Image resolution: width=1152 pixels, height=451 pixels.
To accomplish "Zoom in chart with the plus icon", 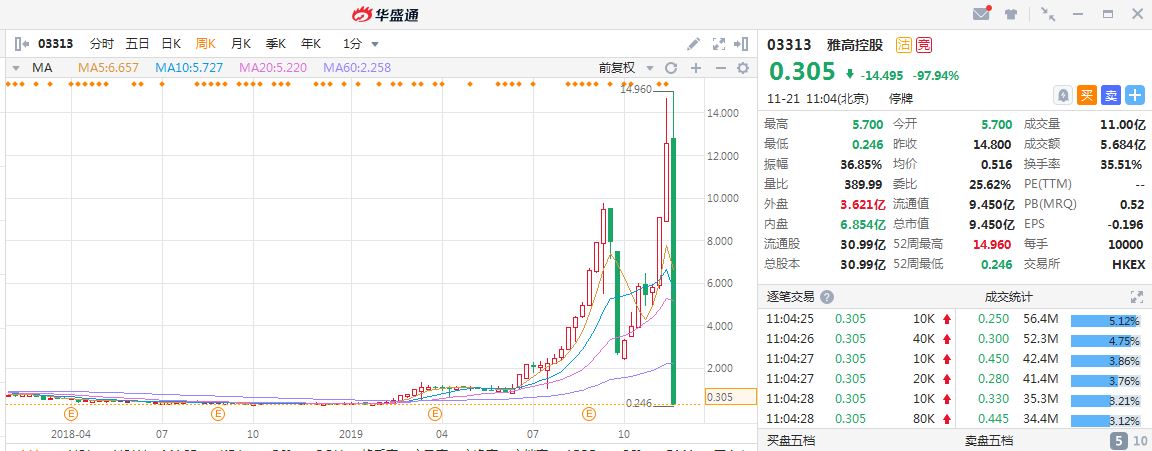I will click(696, 68).
